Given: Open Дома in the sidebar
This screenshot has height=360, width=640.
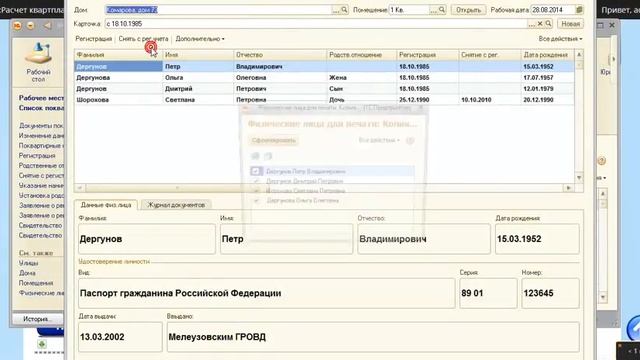Looking at the screenshot, I should click(x=27, y=273).
